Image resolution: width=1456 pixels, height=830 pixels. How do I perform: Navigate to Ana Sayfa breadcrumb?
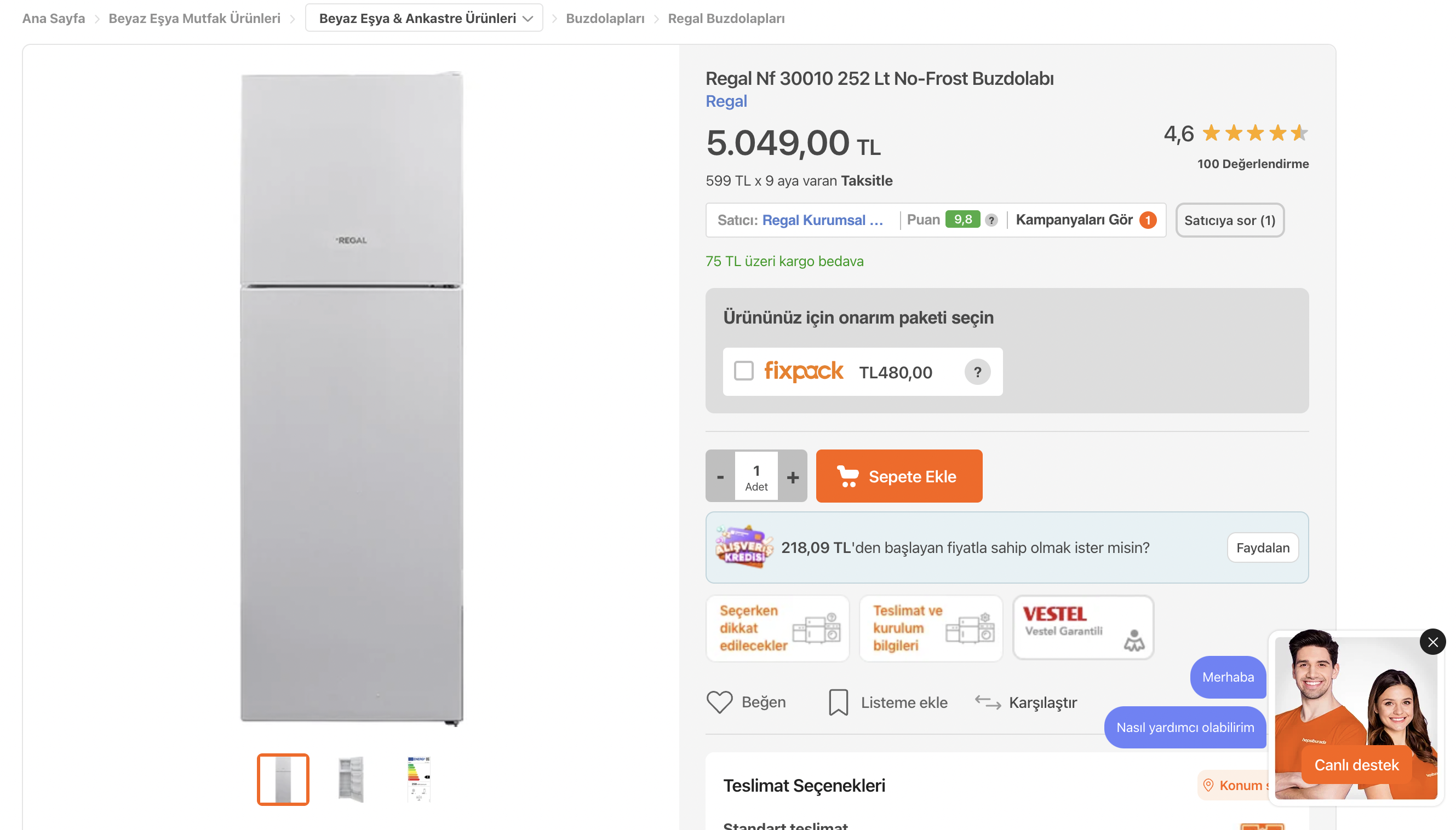[53, 18]
